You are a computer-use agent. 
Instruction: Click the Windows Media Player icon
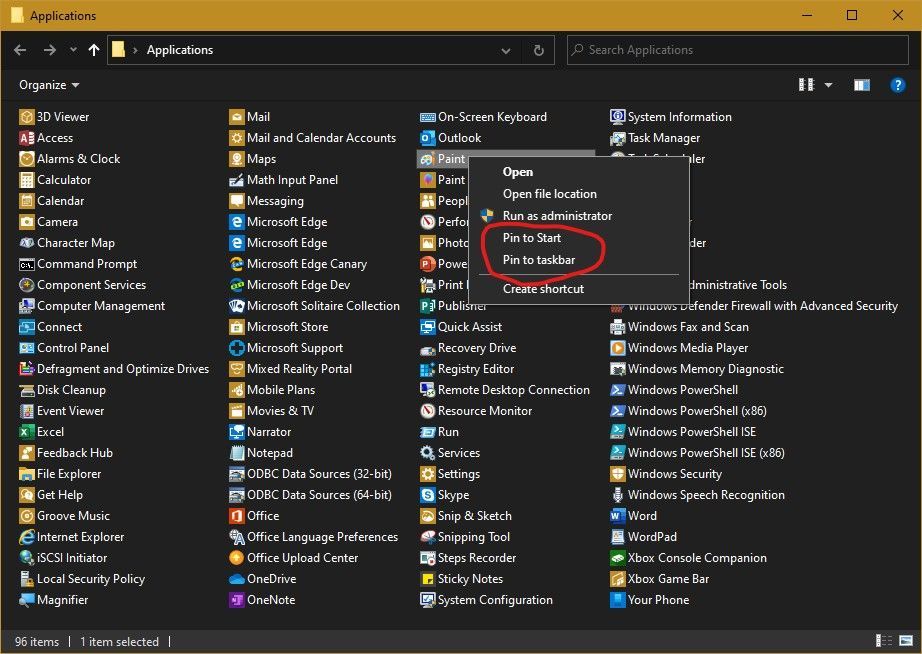coord(617,348)
